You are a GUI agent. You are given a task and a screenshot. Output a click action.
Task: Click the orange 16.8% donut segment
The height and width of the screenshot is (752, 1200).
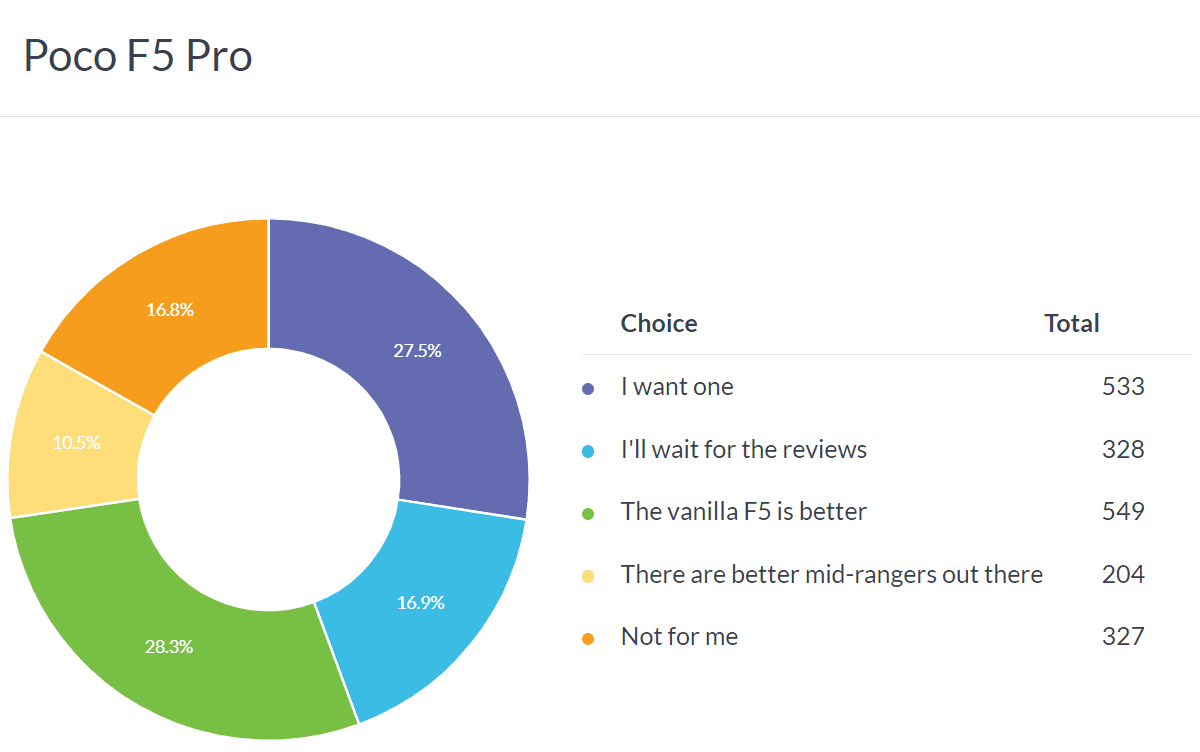[x=170, y=310]
